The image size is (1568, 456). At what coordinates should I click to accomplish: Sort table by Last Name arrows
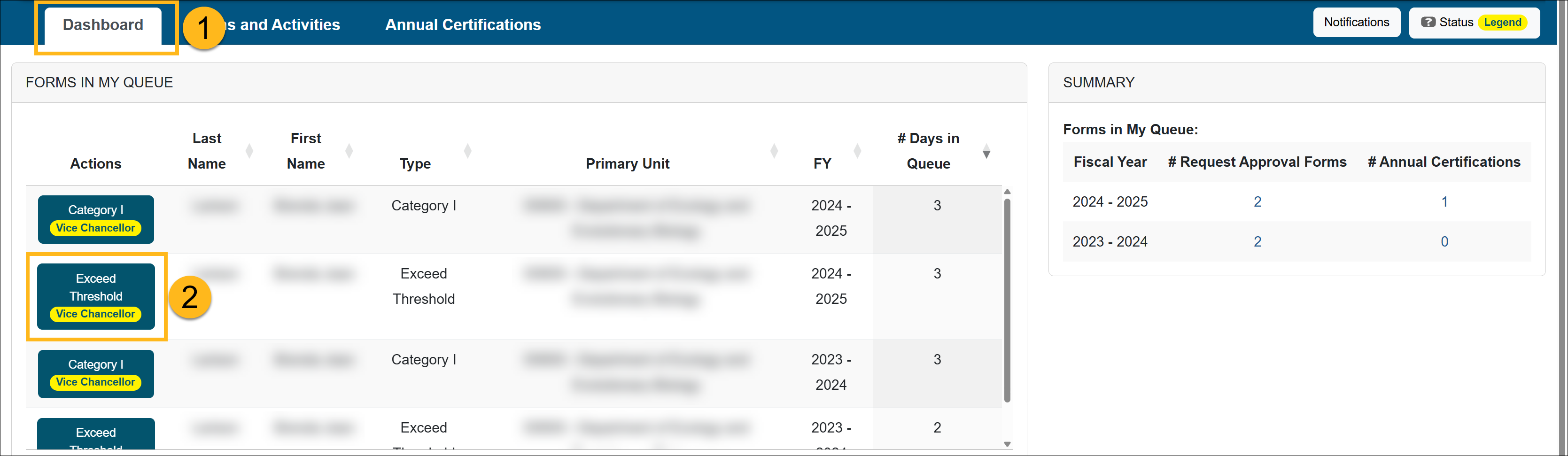click(x=249, y=151)
